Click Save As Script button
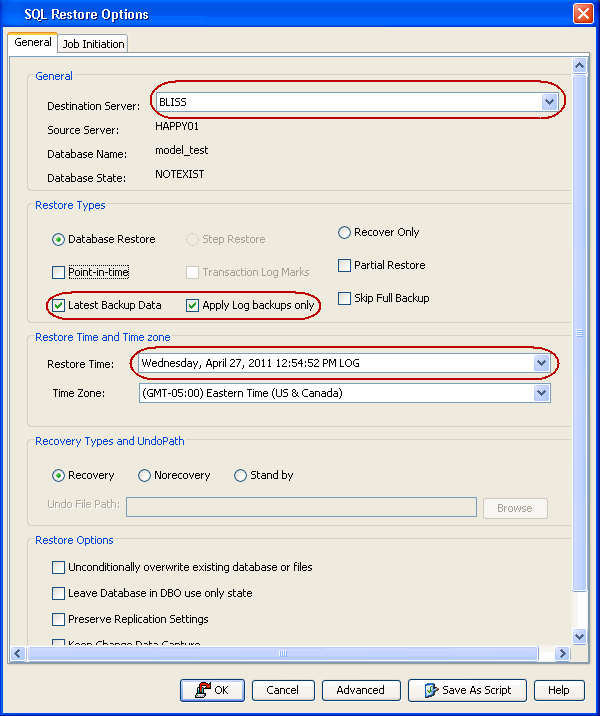Image resolution: width=600 pixels, height=716 pixels. [467, 690]
